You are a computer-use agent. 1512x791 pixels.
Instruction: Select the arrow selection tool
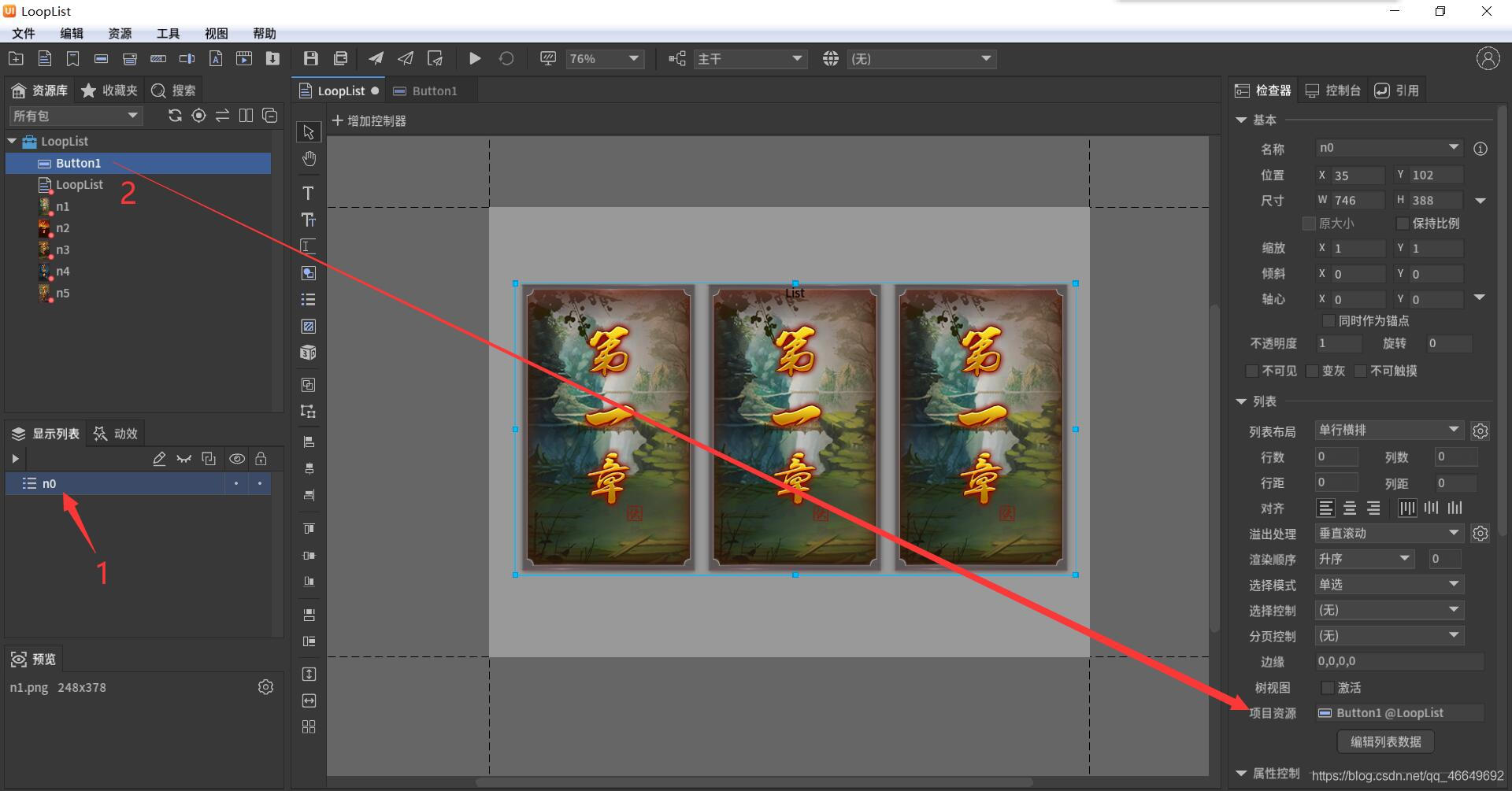[x=309, y=132]
